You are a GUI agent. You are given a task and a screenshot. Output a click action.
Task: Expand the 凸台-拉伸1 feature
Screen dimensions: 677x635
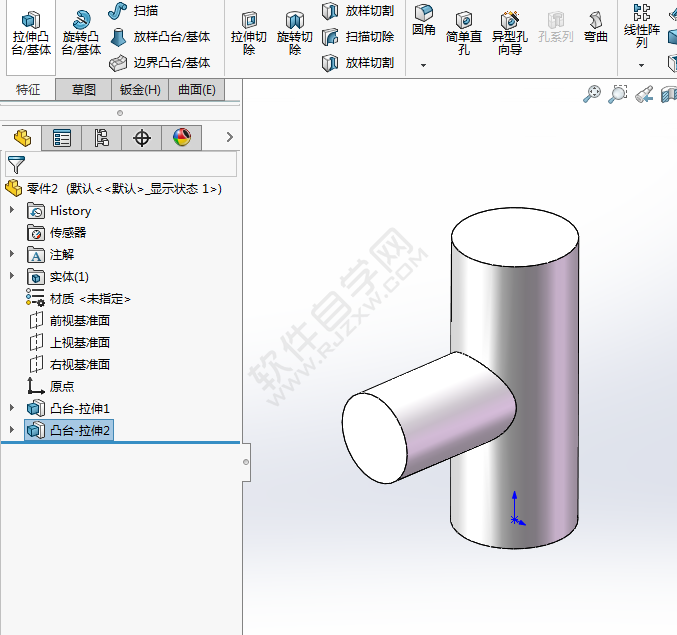12,408
